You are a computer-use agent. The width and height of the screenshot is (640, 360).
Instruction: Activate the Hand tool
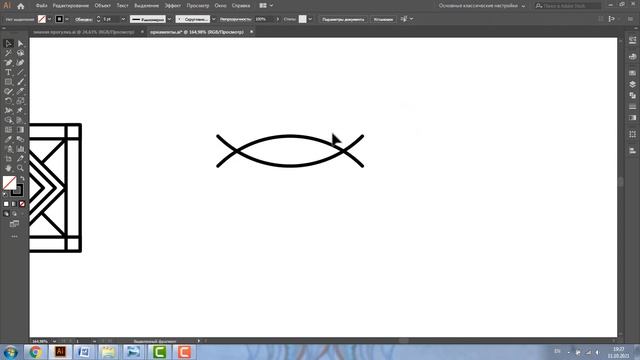tap(8, 168)
